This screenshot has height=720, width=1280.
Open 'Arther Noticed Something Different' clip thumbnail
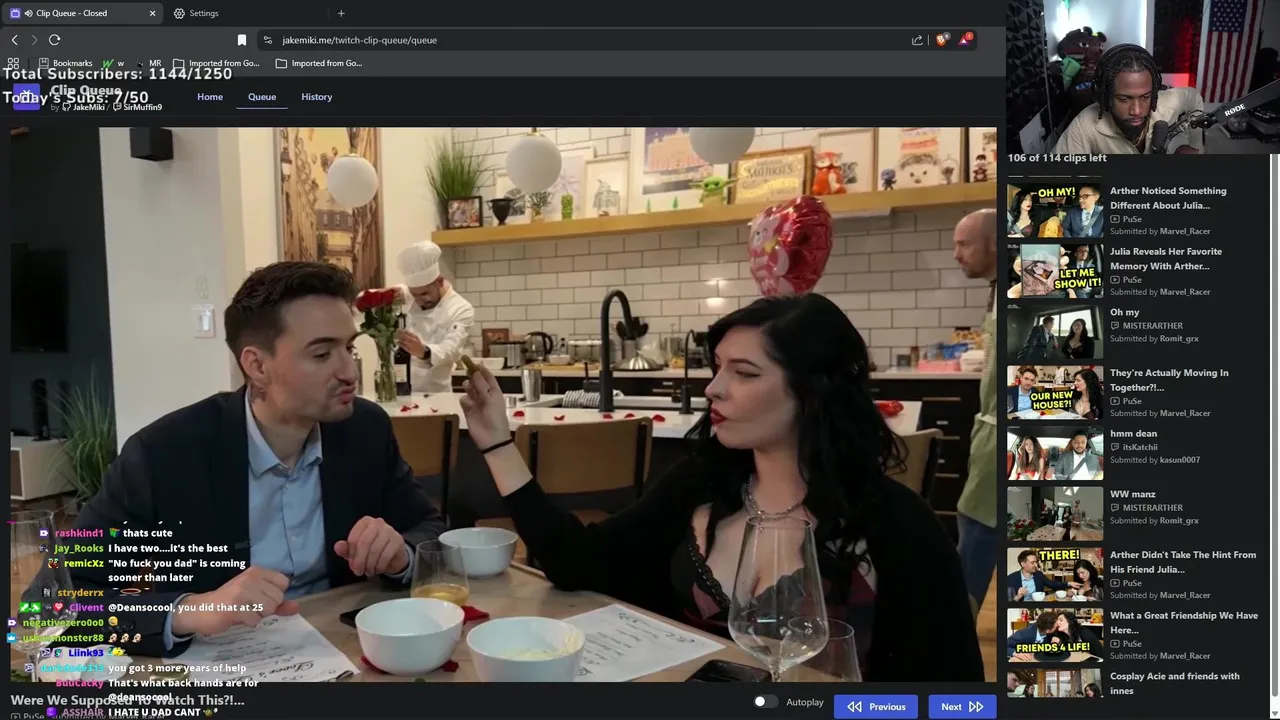pos(1055,209)
